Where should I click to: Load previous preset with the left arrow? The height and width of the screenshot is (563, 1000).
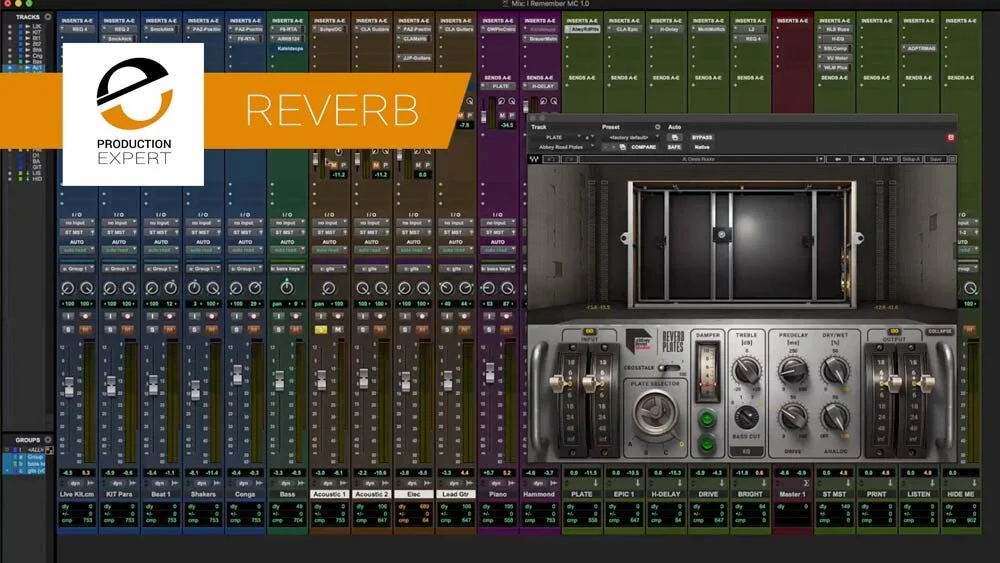pos(838,159)
